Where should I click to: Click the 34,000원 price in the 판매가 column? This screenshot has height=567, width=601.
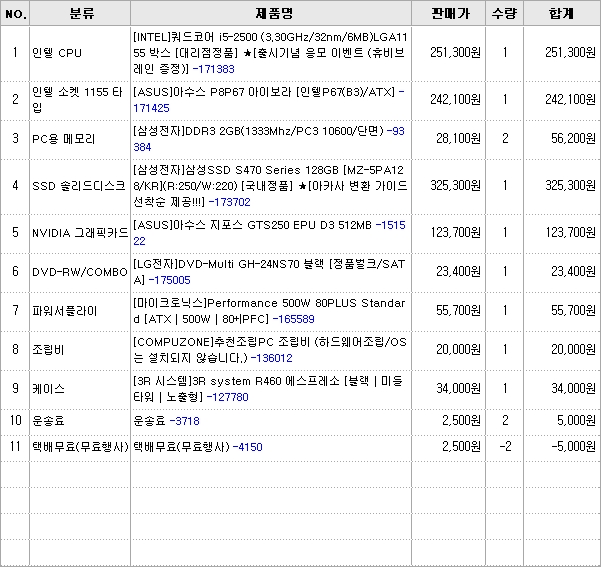click(458, 389)
